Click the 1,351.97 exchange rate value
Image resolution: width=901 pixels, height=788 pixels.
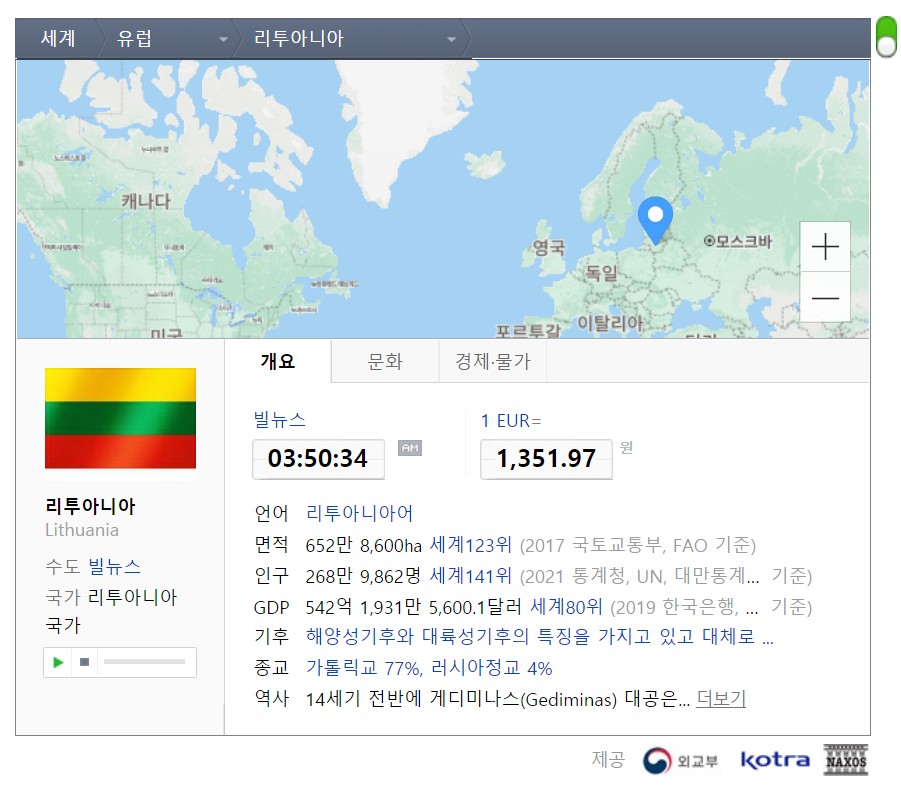pos(546,459)
